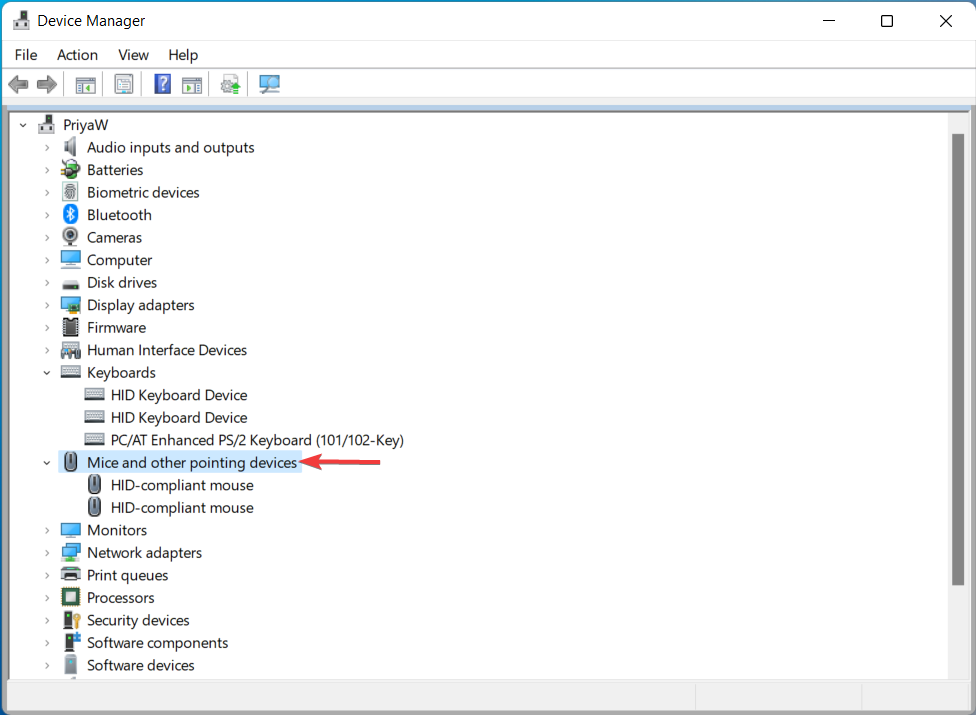
Task: Click the Bluetooth category icon
Action: (70, 215)
